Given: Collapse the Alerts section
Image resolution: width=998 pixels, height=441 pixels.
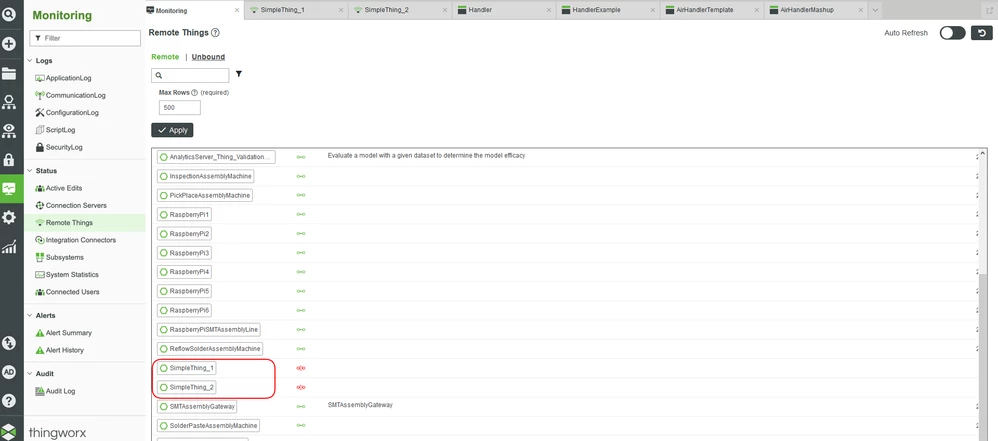Looking at the screenshot, I should [x=29, y=315].
